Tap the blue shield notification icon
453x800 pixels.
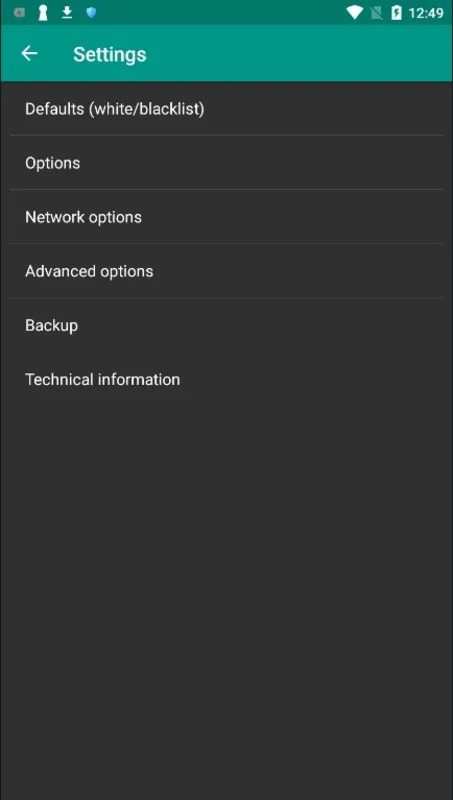[x=91, y=13]
